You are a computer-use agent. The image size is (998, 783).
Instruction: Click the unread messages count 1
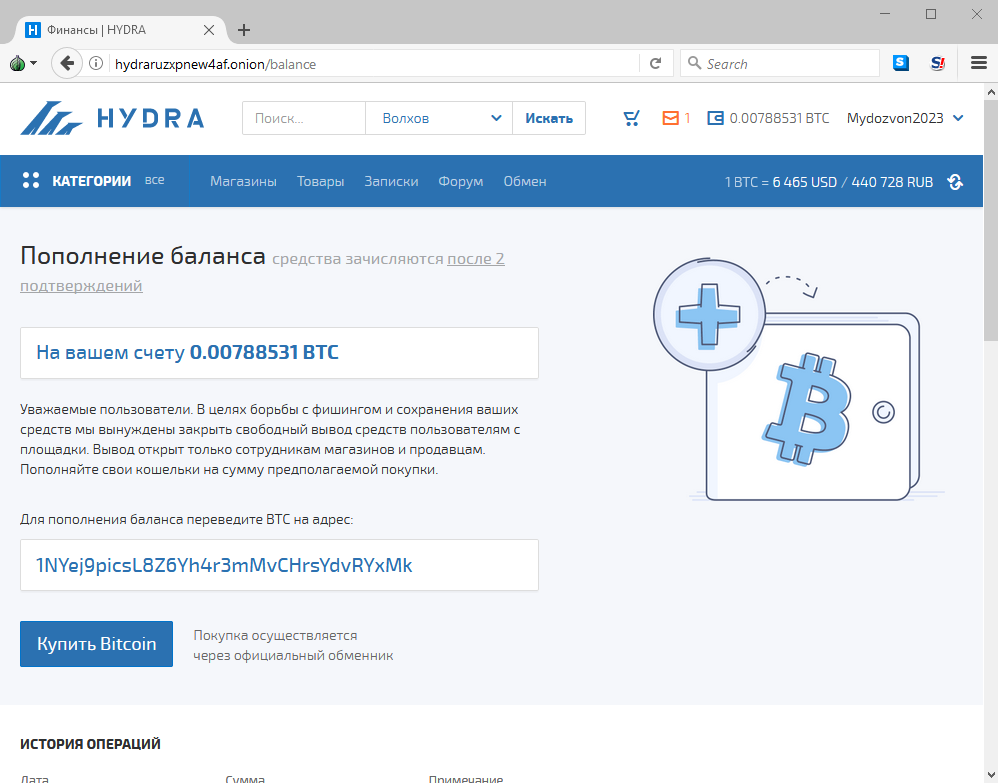tap(687, 118)
